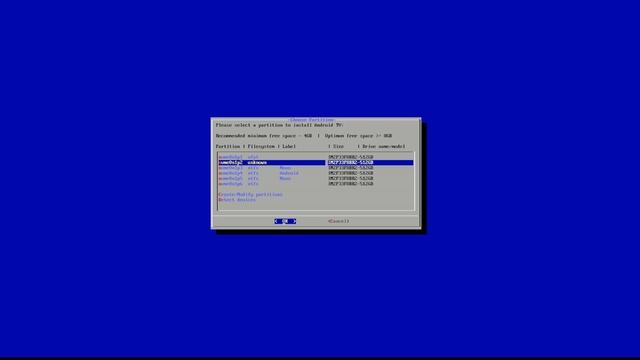The height and width of the screenshot is (360, 640).
Task: Choose the partition row labeled Android
Action: point(316,173)
